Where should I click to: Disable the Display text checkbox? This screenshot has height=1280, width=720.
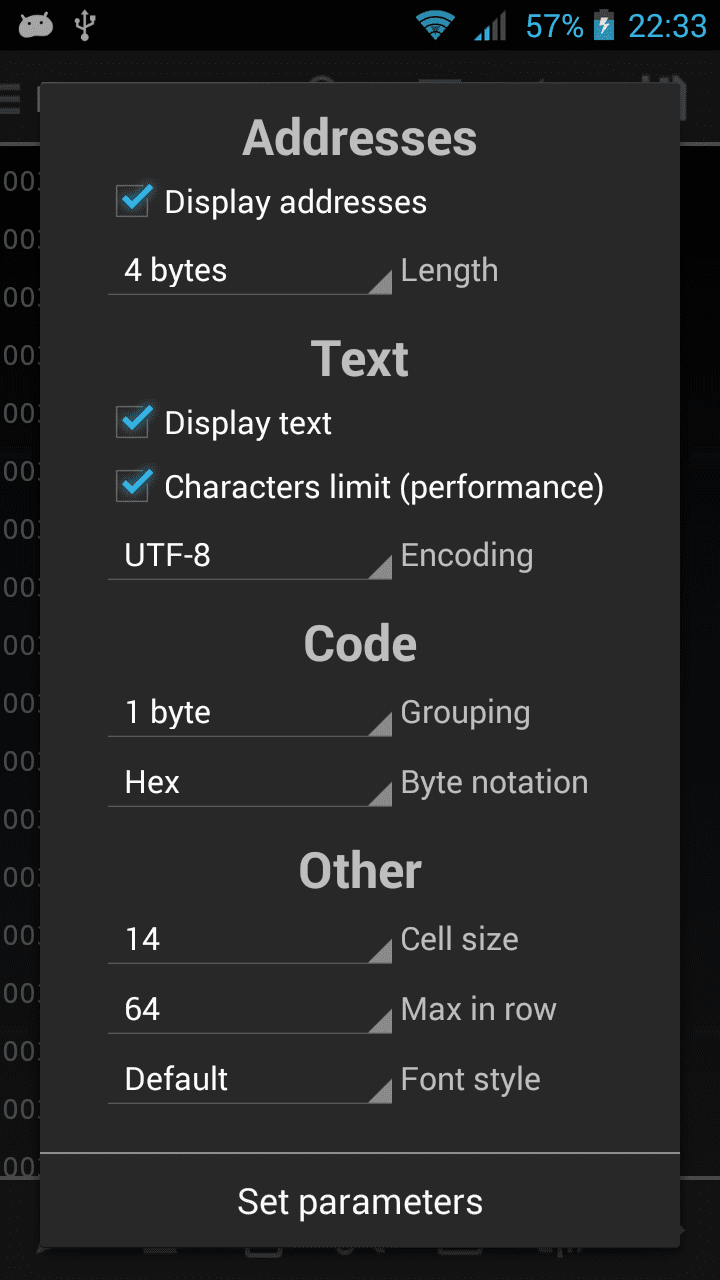pos(134,422)
